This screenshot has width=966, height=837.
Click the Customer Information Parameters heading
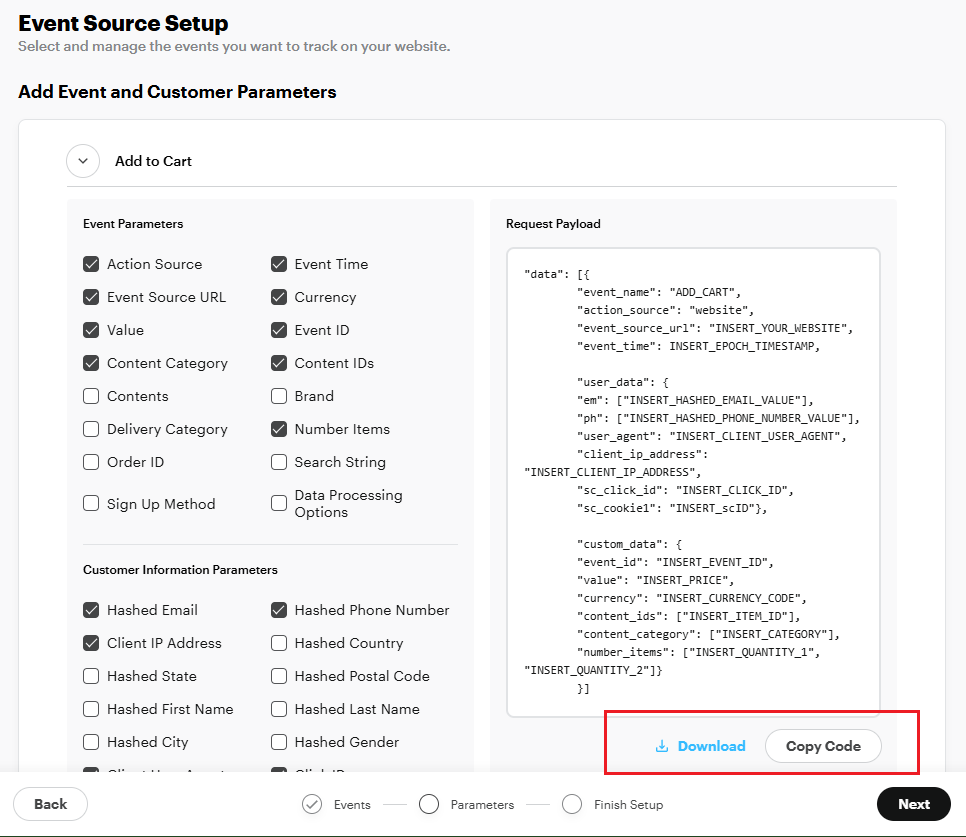point(181,570)
